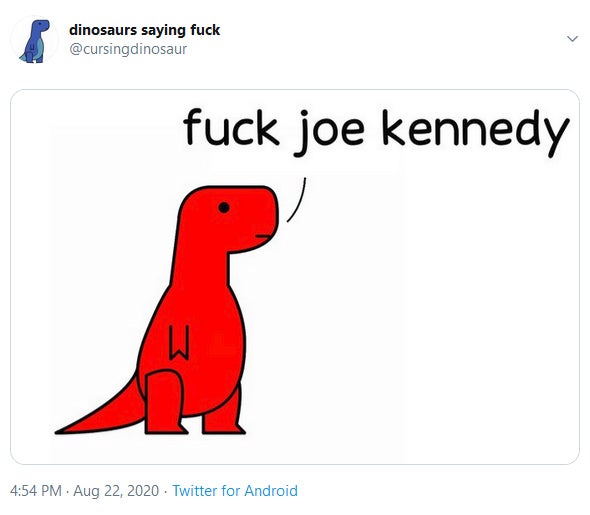Click the word "joe" in the image
Image resolution: width=590 pixels, height=515 pixels.
[x=328, y=133]
